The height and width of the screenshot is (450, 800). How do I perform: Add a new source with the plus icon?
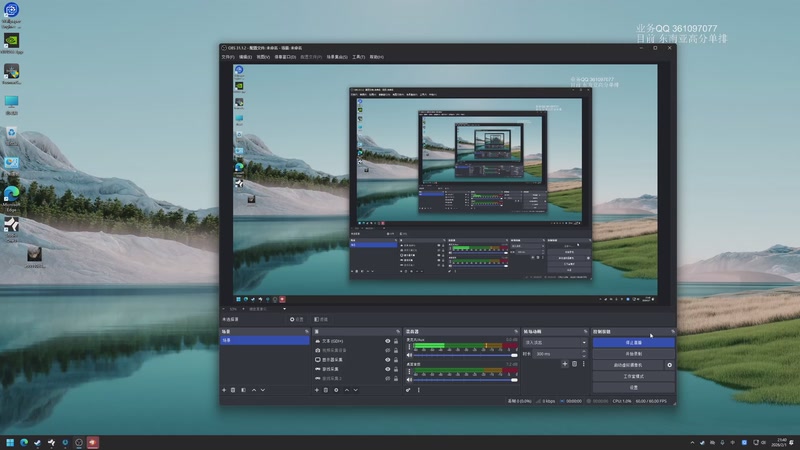(x=317, y=390)
